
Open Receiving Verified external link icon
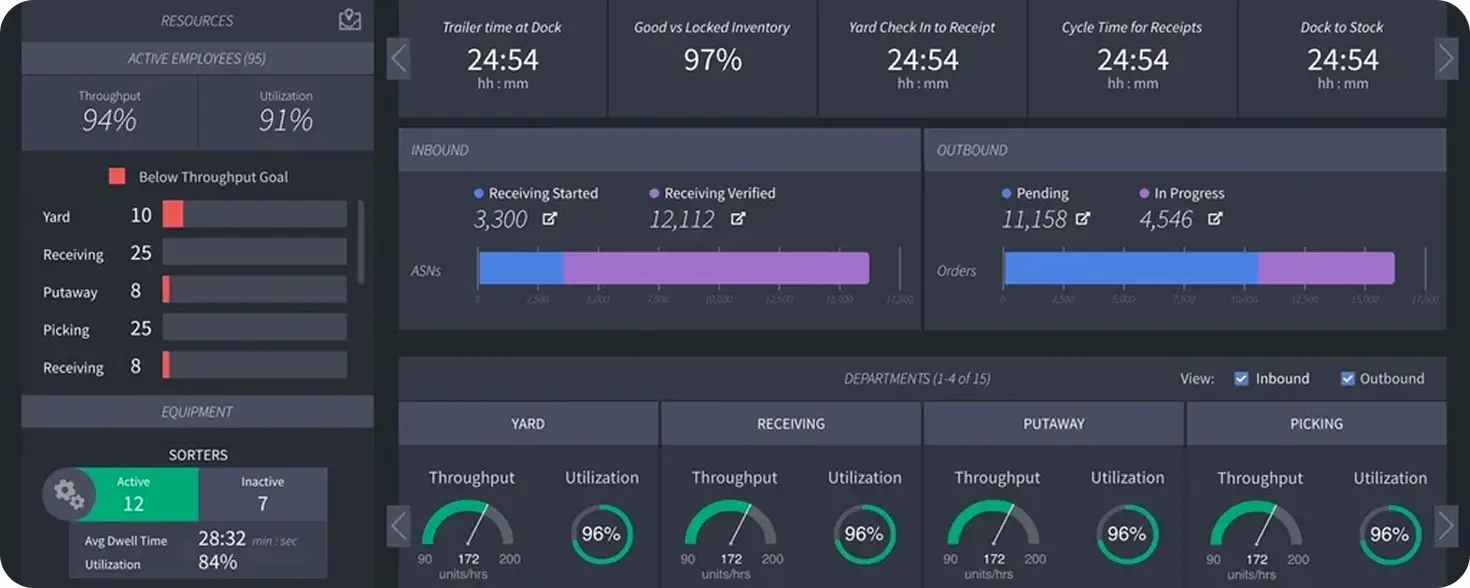coord(738,219)
